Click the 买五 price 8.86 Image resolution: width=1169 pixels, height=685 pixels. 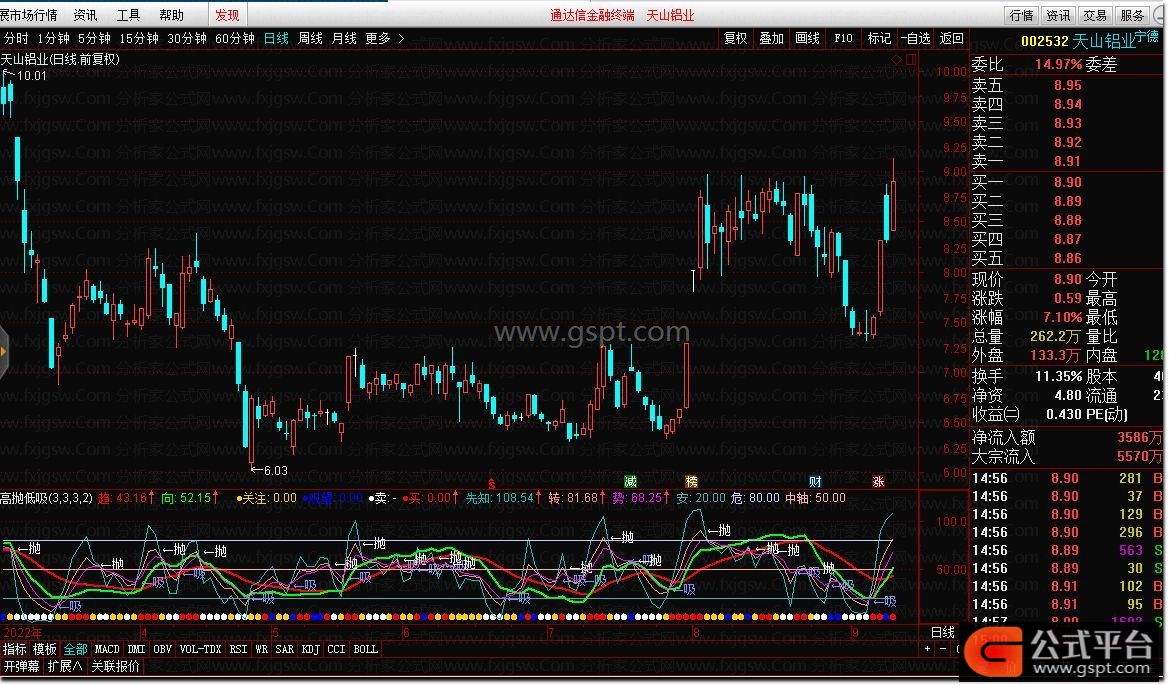(1068, 259)
